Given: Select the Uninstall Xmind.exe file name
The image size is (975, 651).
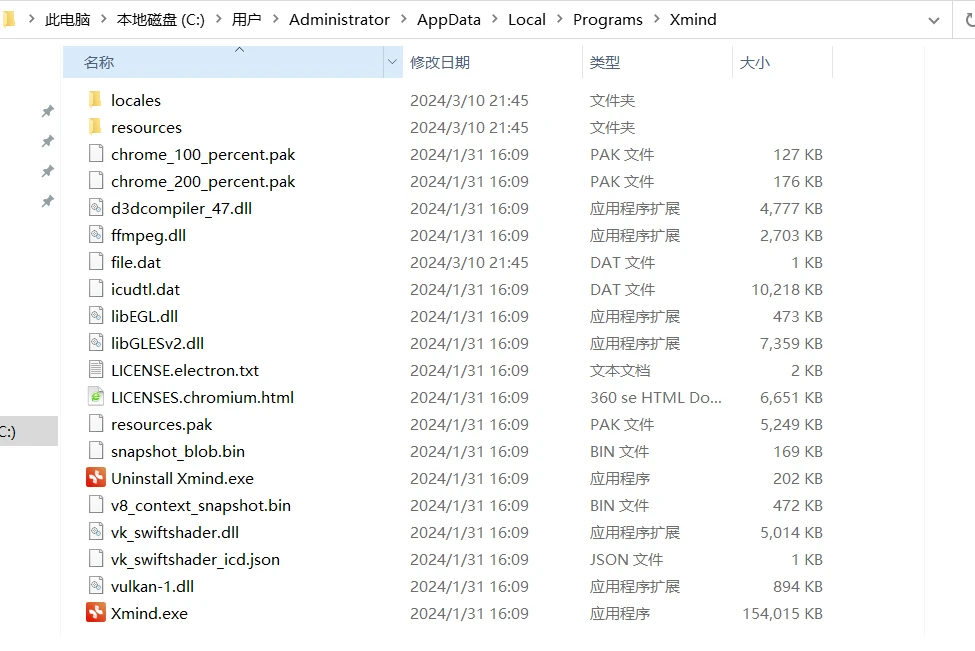Looking at the screenshot, I should pos(182,478).
